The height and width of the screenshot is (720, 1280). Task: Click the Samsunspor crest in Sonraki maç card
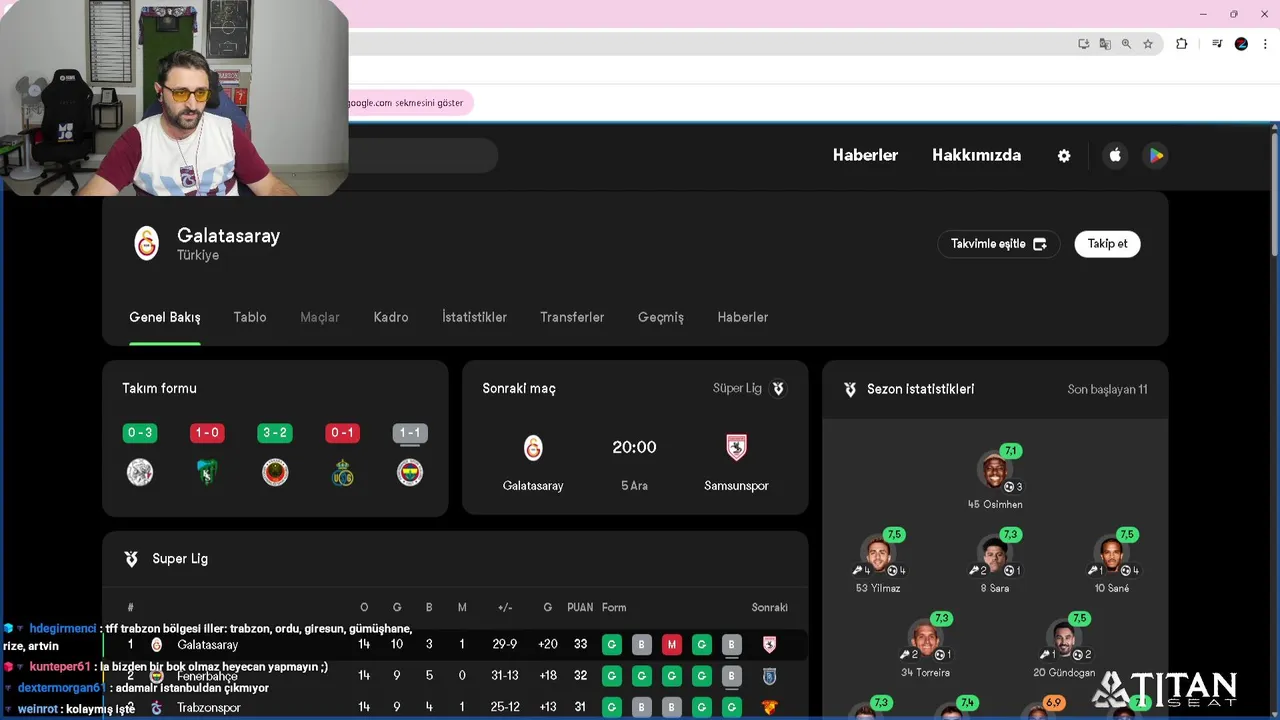click(x=736, y=447)
